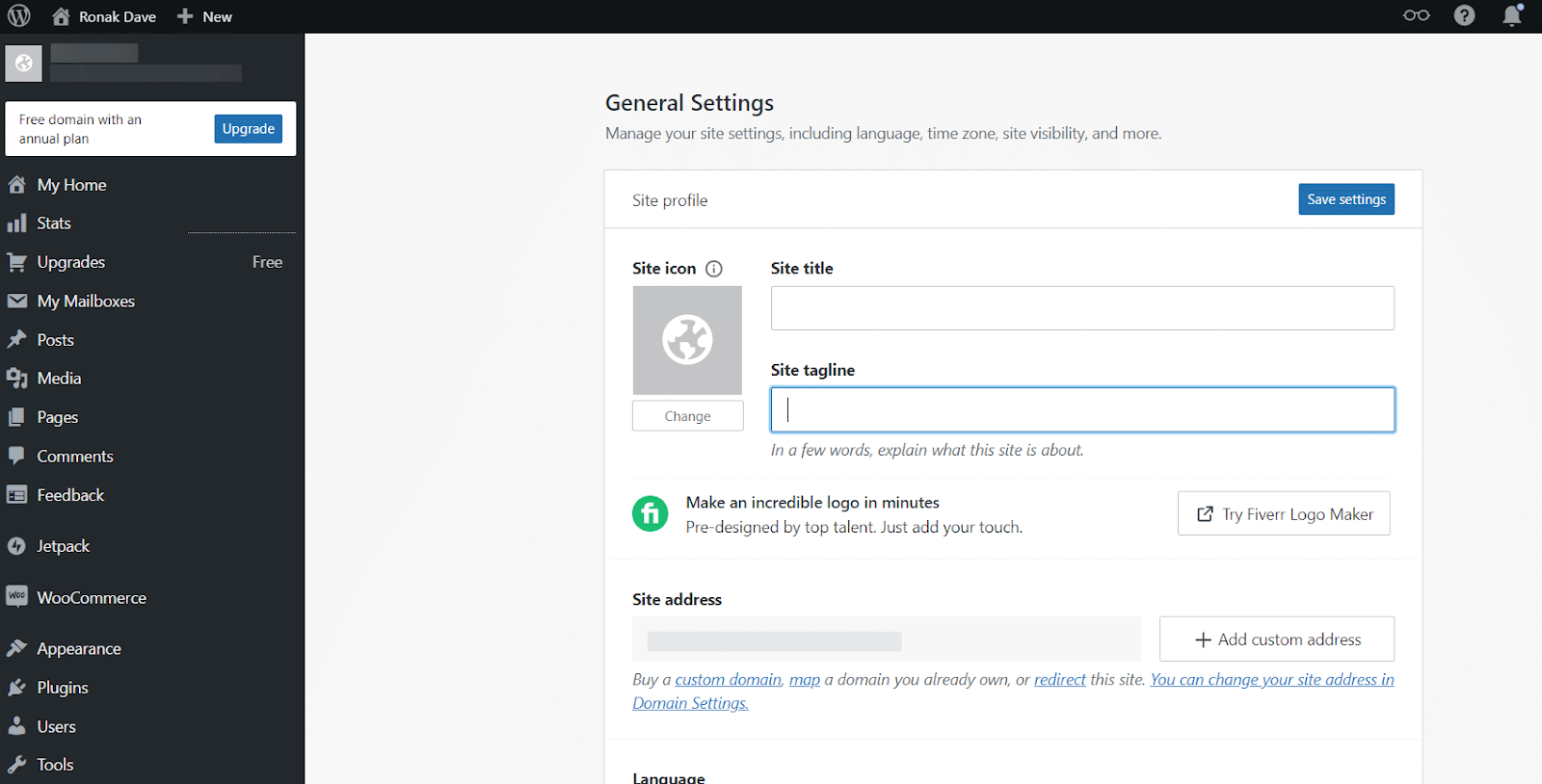Open the Jetpack menu item
1542x784 pixels.
click(63, 546)
